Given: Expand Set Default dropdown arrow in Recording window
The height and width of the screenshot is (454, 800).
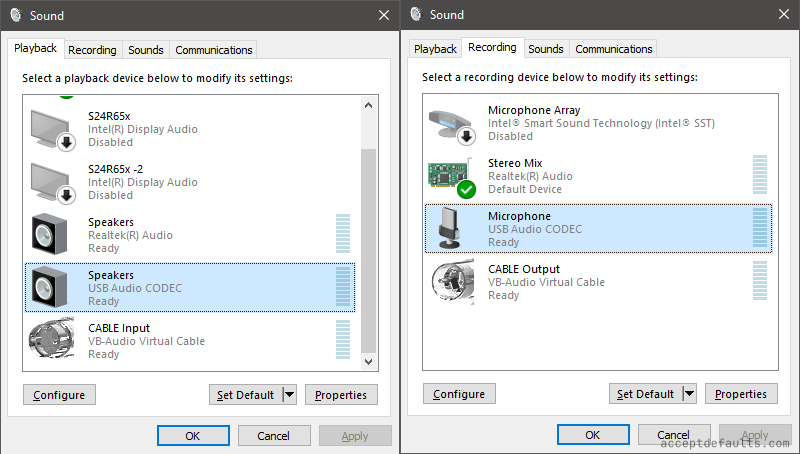Looking at the screenshot, I should pos(689,394).
